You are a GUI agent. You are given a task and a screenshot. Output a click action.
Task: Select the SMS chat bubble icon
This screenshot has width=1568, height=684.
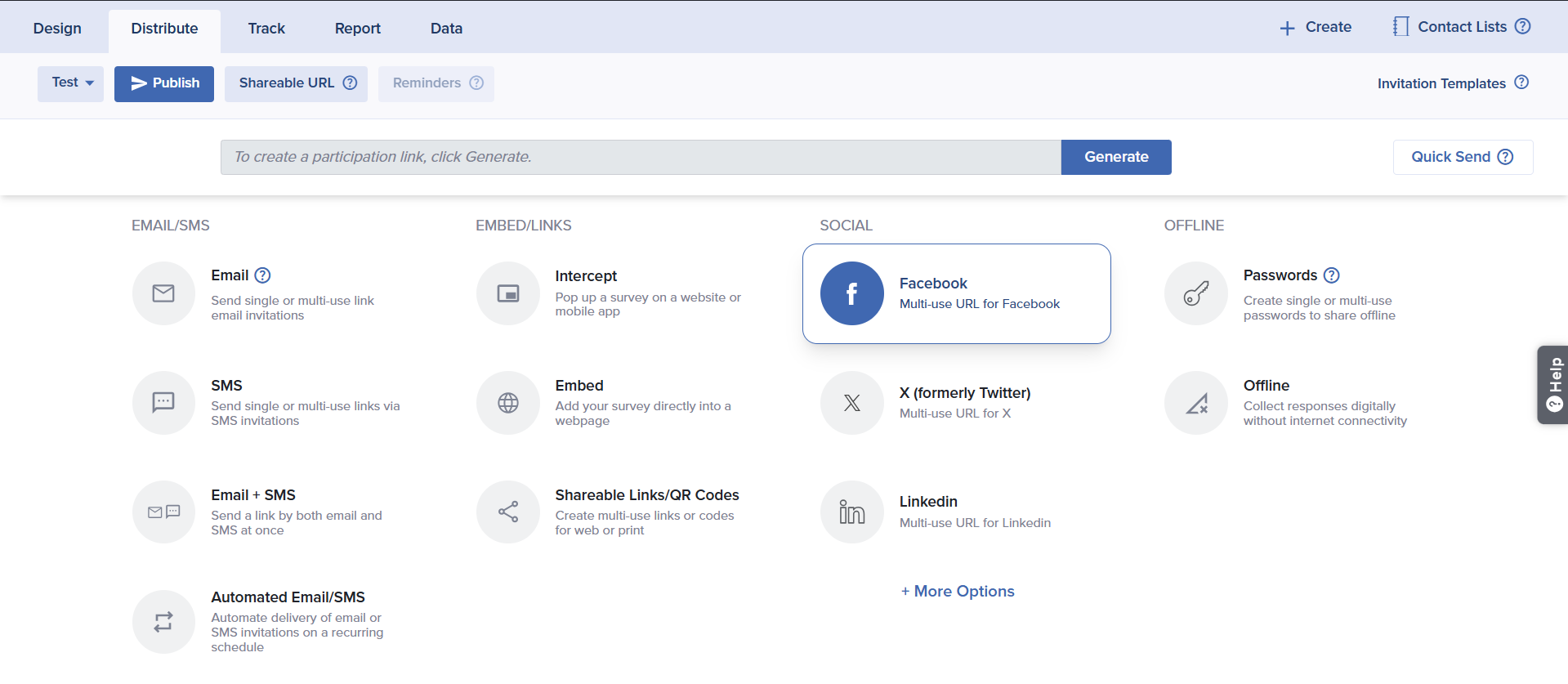tap(163, 403)
